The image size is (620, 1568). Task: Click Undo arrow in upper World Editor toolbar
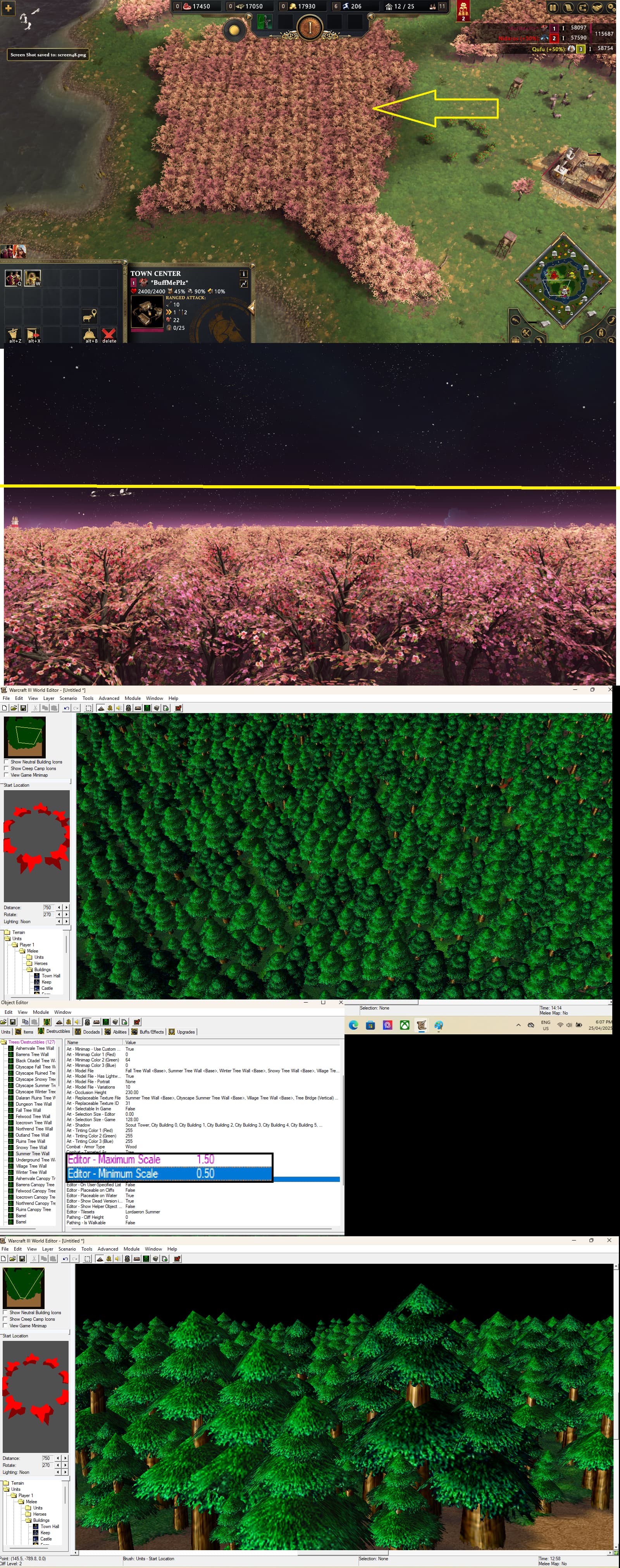point(66,708)
